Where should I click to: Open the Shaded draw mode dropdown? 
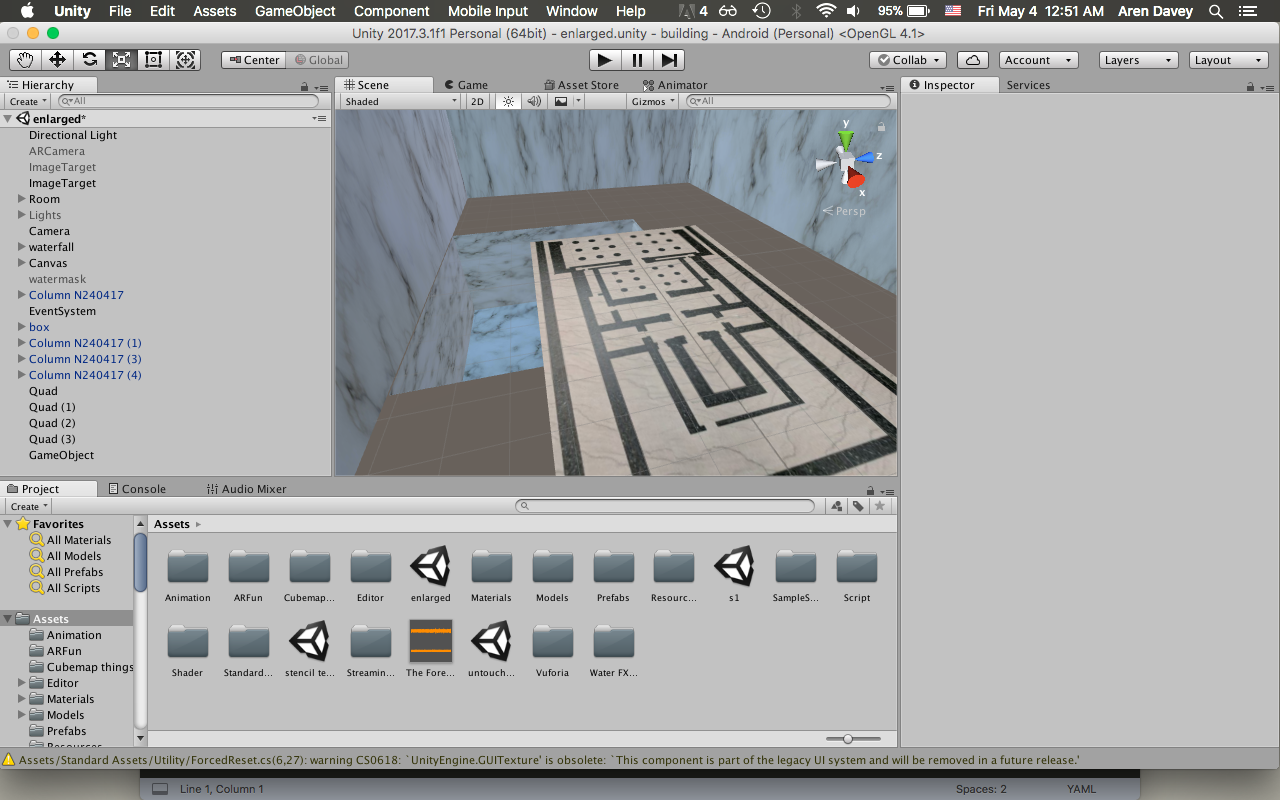tap(399, 101)
